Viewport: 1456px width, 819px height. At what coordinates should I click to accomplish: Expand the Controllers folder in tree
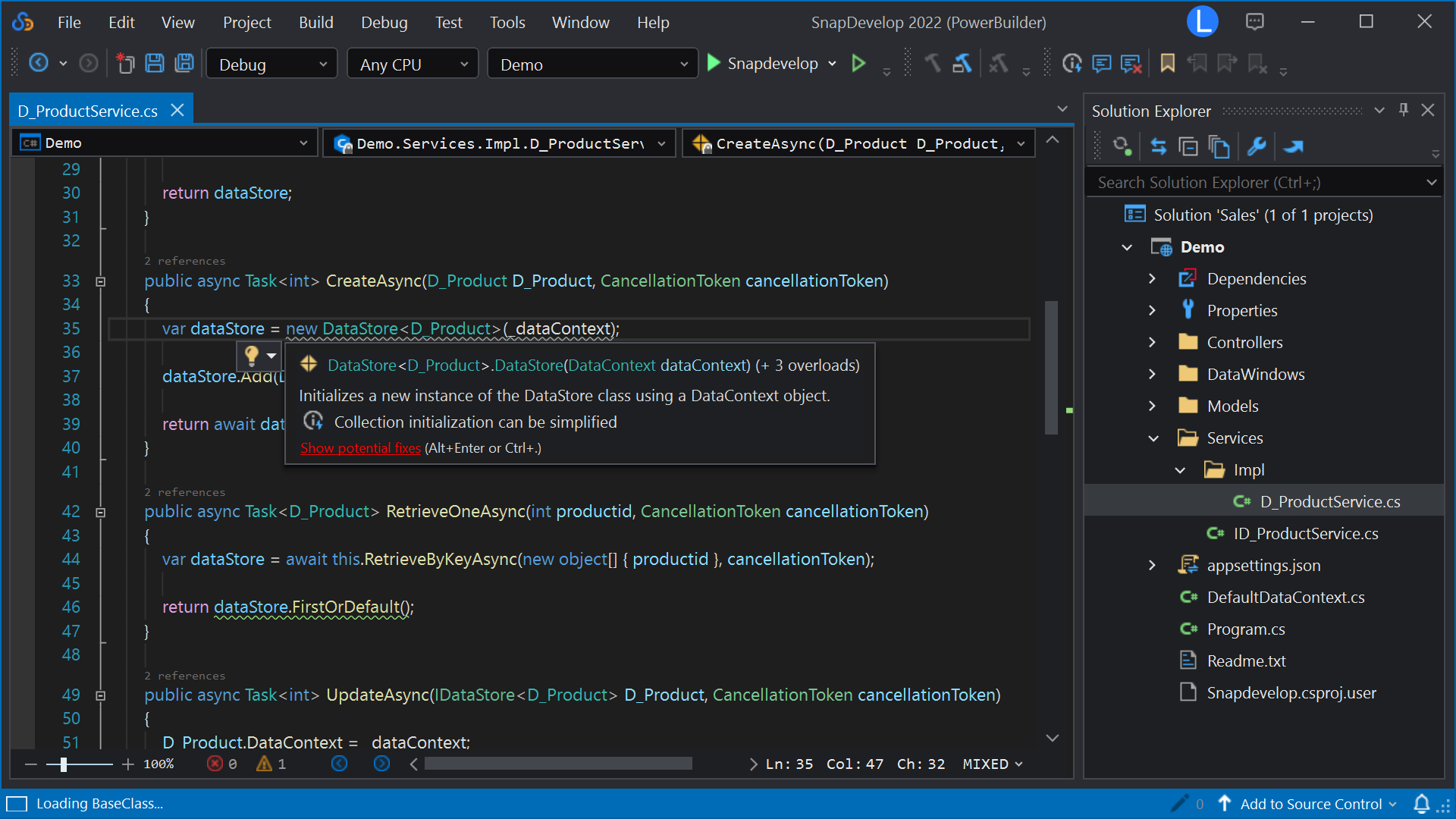pos(1152,342)
